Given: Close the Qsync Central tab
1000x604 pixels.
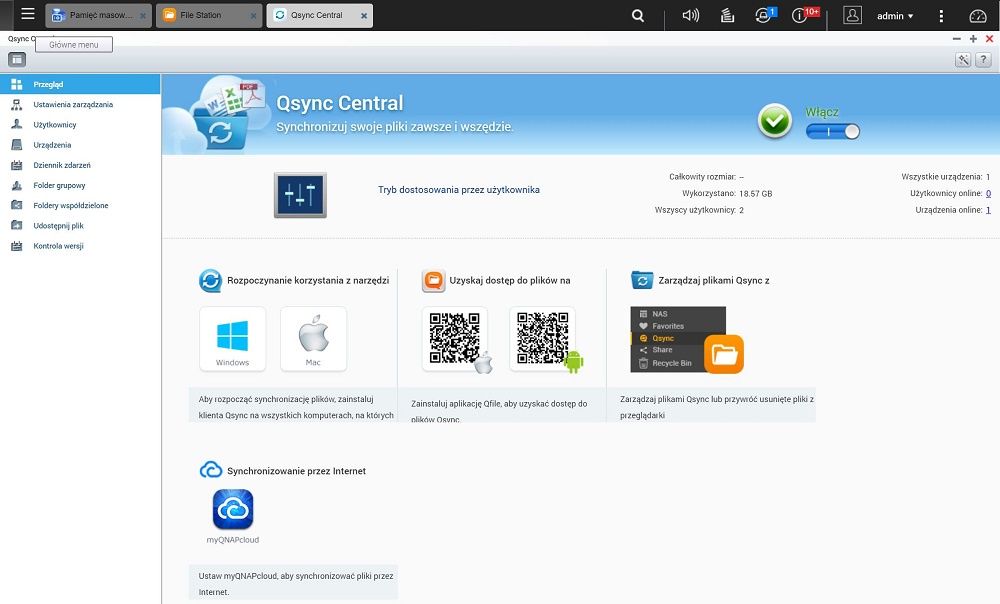Looking at the screenshot, I should tap(364, 16).
